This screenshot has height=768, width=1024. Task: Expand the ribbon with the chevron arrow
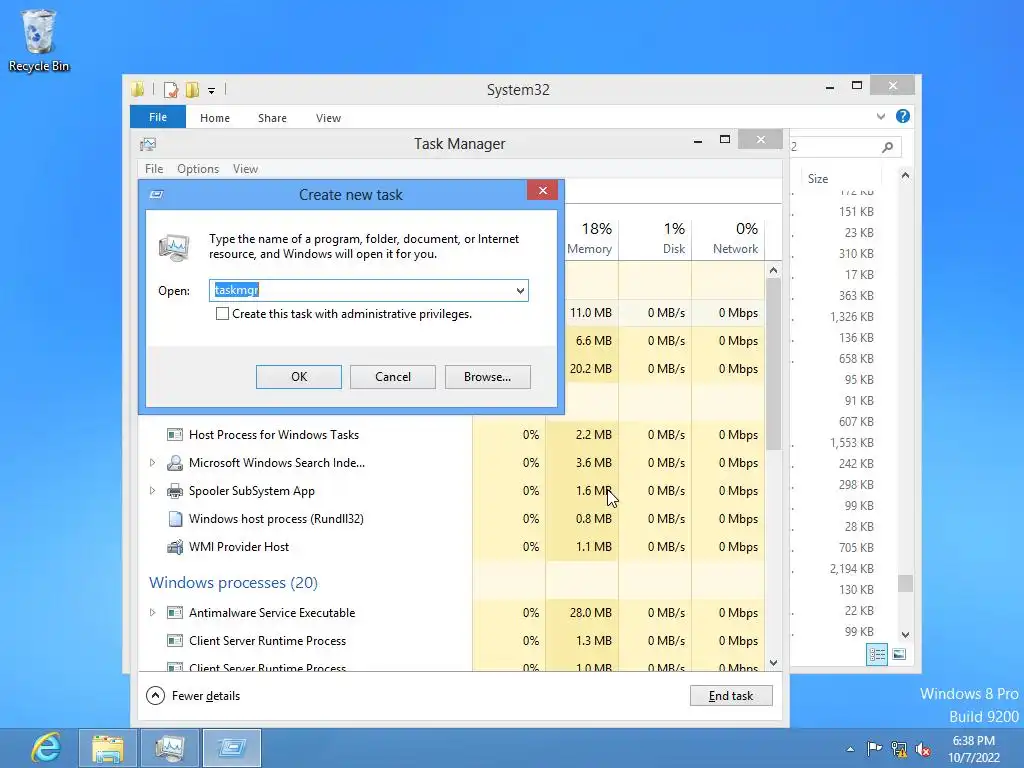coord(881,116)
